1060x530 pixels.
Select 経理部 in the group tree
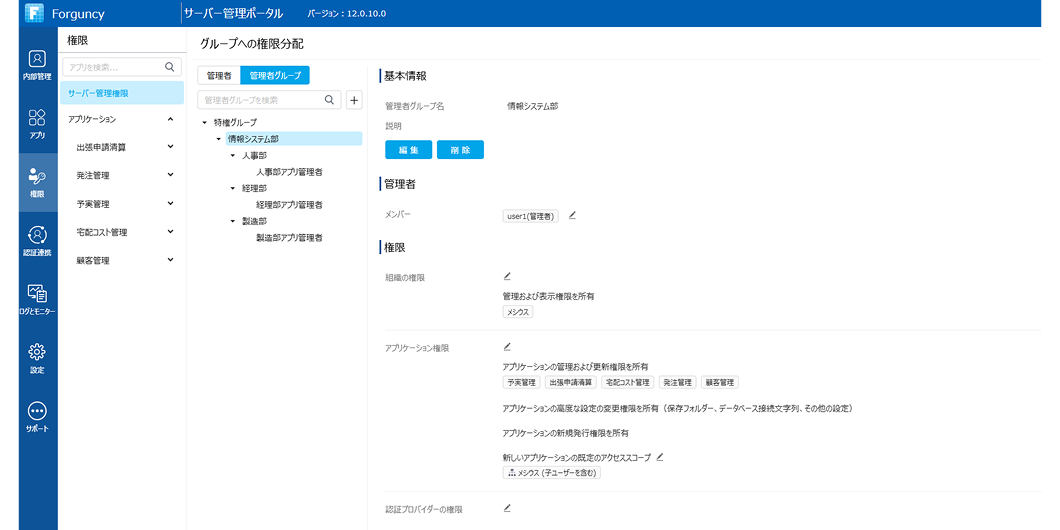tap(254, 189)
